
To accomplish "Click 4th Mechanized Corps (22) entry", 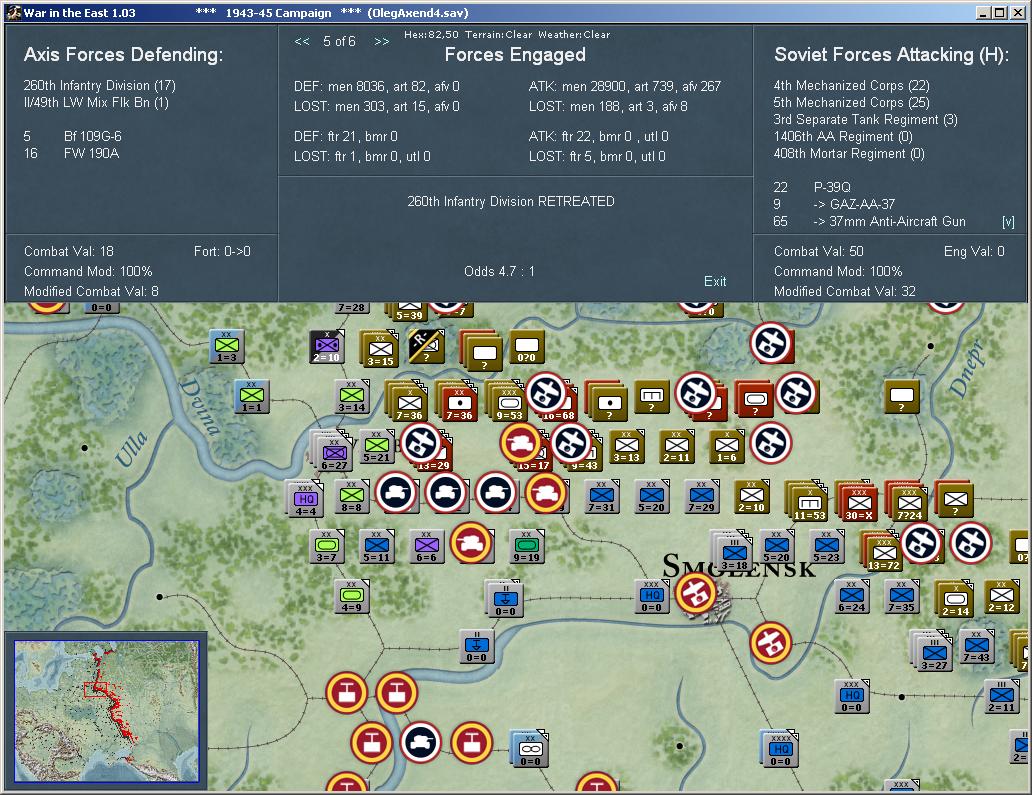I will coord(851,86).
